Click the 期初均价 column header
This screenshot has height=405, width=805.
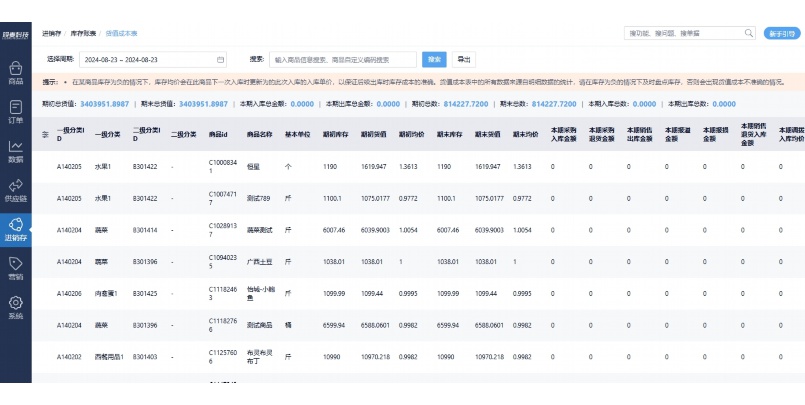411,134
